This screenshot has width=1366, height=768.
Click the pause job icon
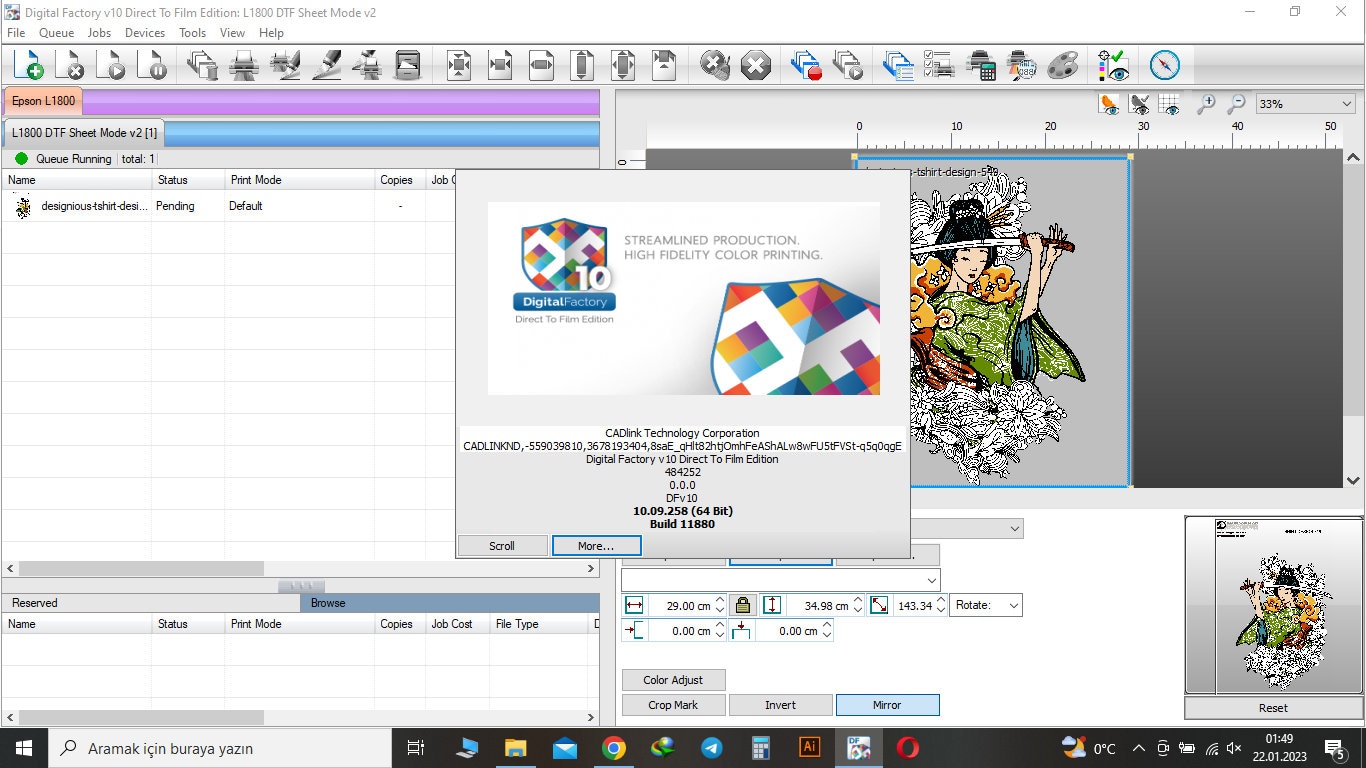coord(153,65)
